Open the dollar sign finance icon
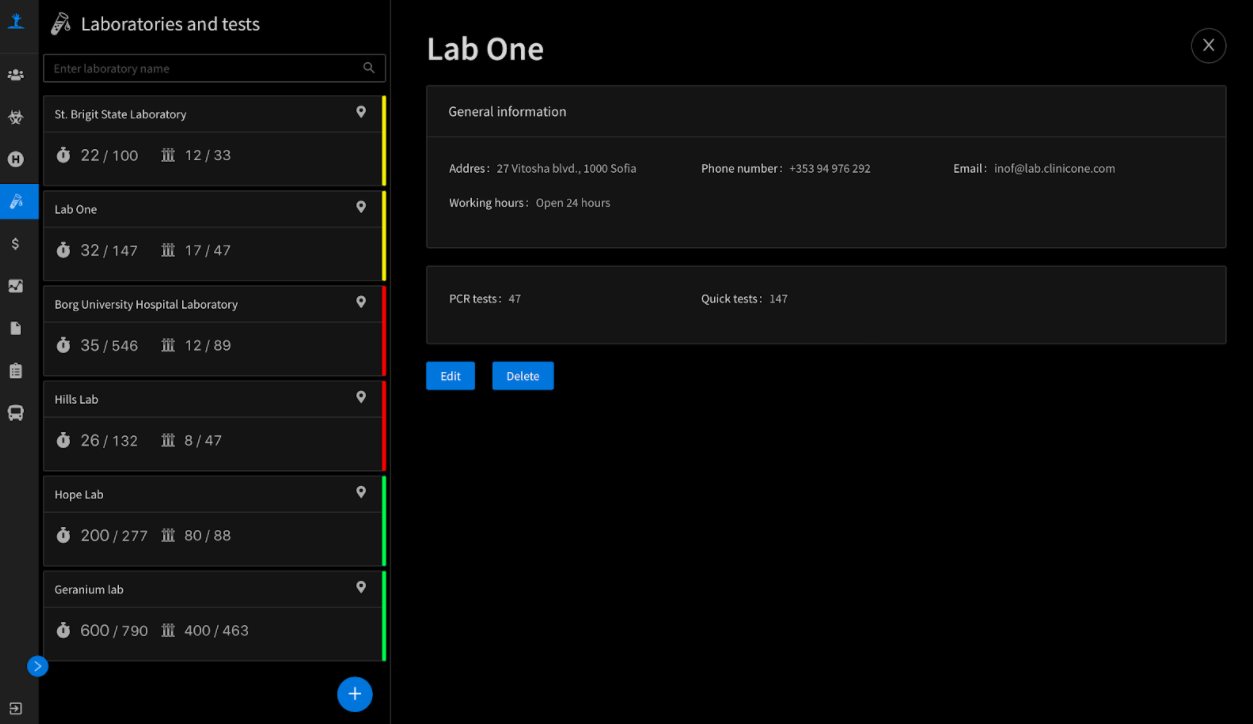 pos(16,243)
